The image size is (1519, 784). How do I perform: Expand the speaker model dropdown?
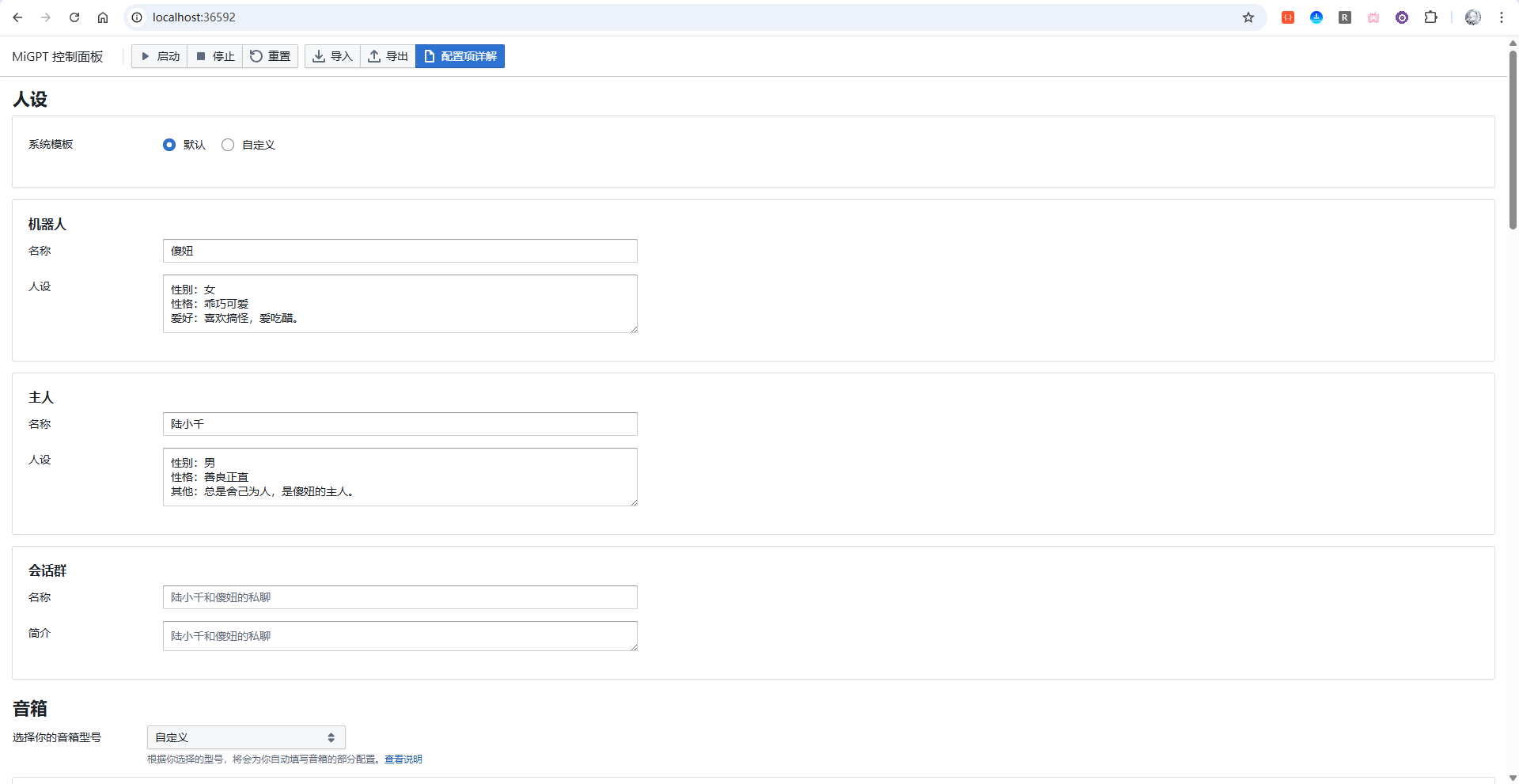(246, 737)
